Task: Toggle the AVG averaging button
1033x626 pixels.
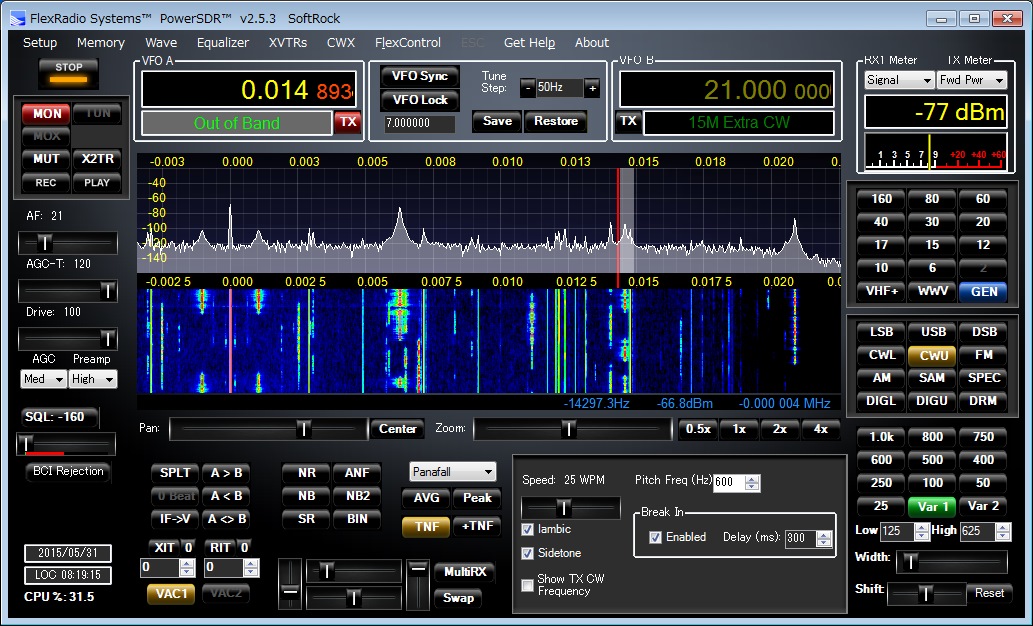Action: (x=426, y=498)
